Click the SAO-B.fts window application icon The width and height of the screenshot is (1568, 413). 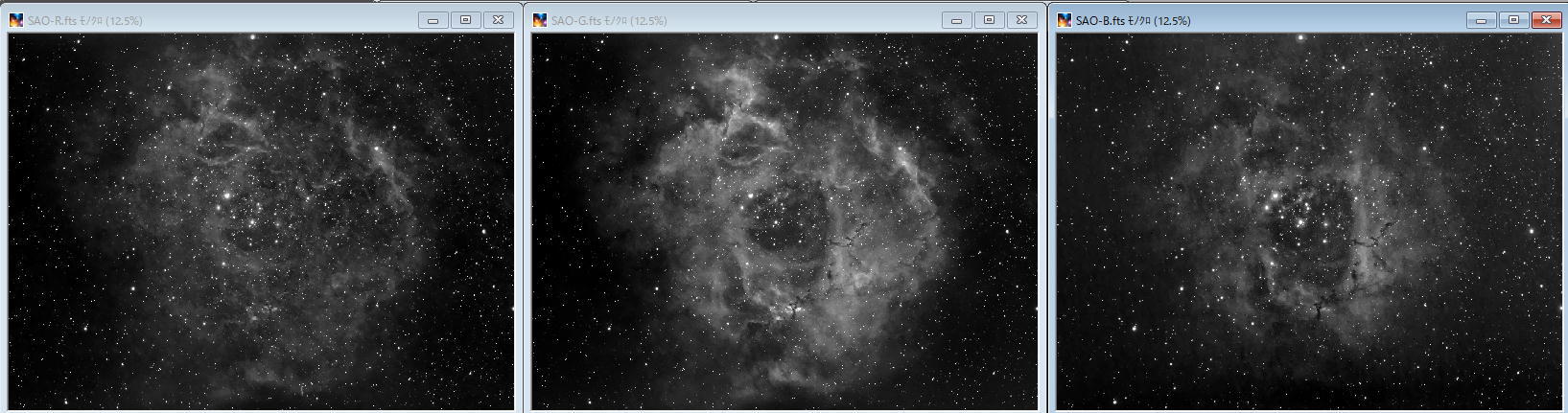tap(1065, 20)
